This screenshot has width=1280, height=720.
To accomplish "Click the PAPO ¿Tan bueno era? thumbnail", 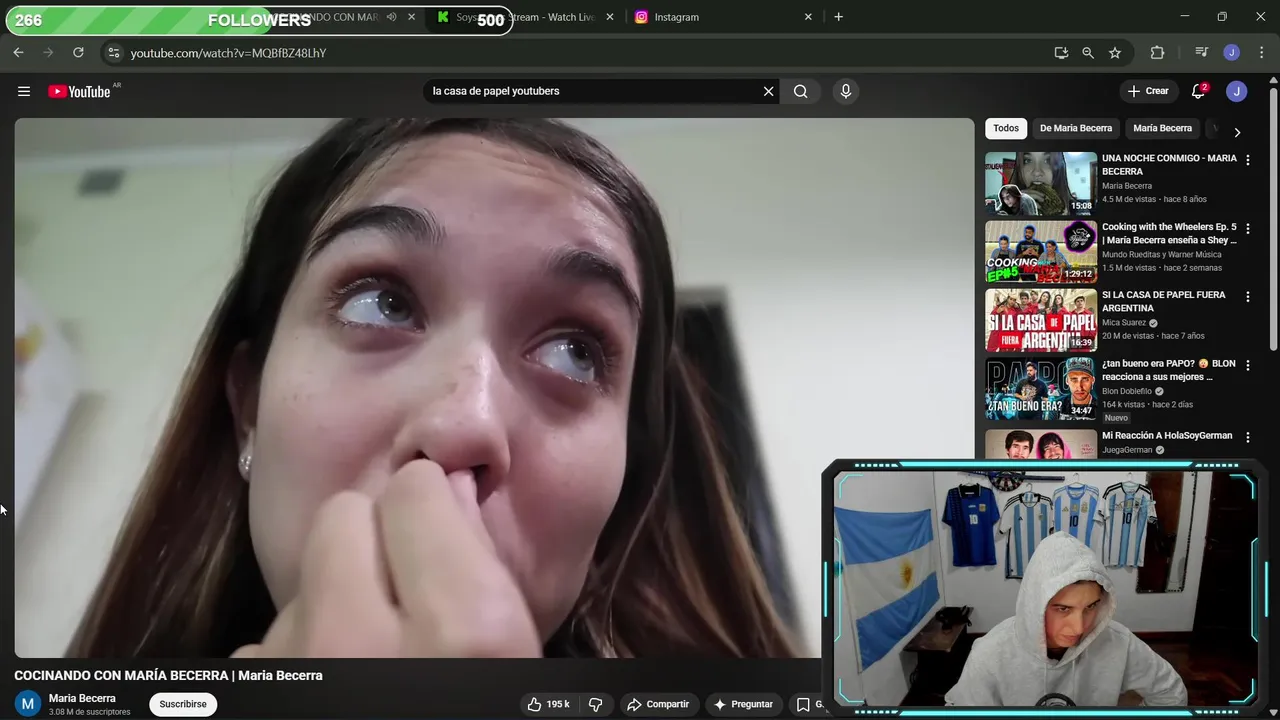I will point(1041,389).
